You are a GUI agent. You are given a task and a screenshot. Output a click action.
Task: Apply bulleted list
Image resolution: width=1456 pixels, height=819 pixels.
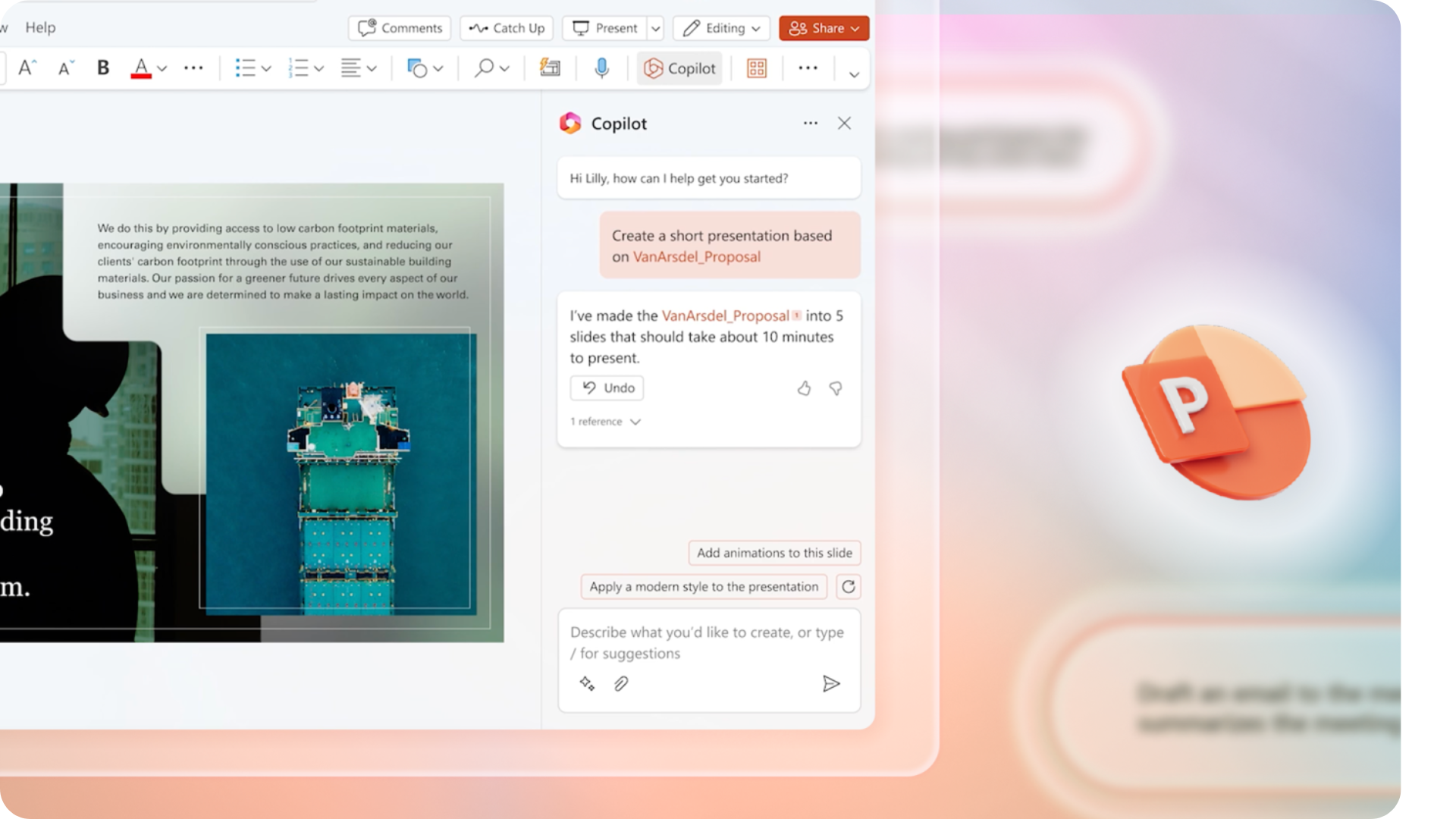pyautogui.click(x=245, y=68)
